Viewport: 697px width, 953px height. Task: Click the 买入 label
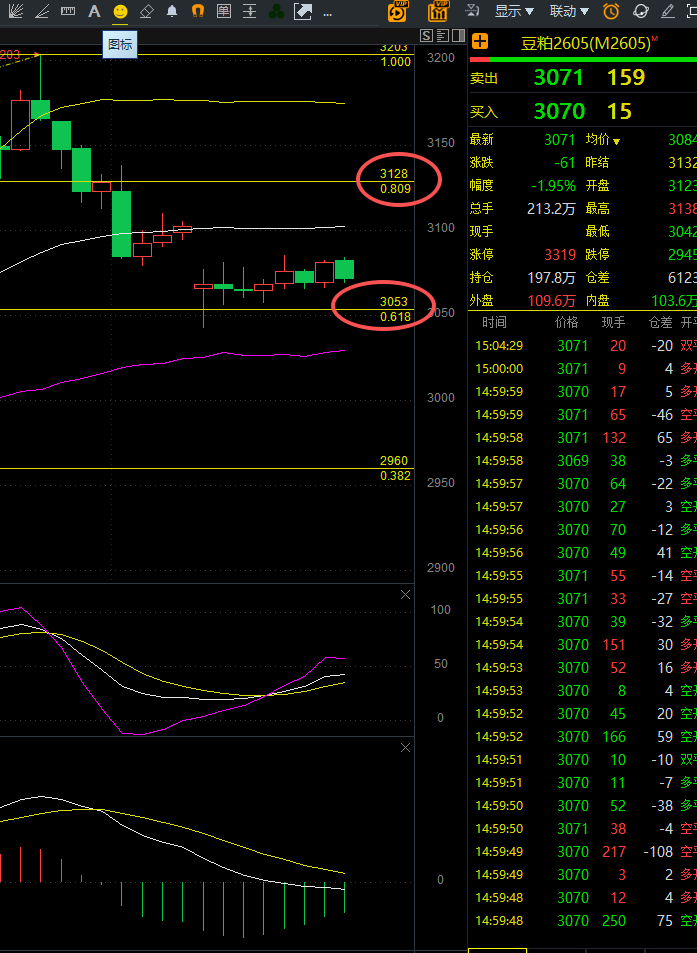[x=484, y=112]
